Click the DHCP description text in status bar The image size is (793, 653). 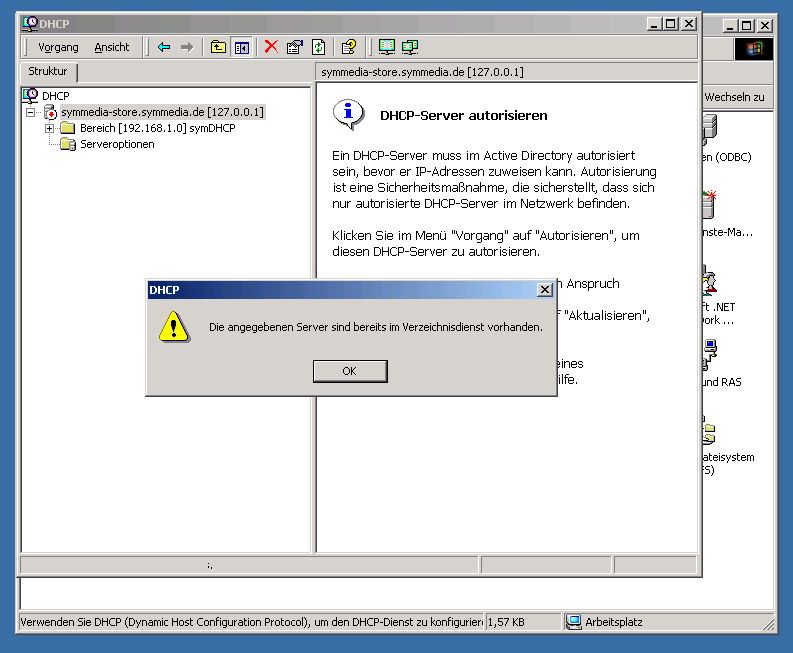click(251, 622)
